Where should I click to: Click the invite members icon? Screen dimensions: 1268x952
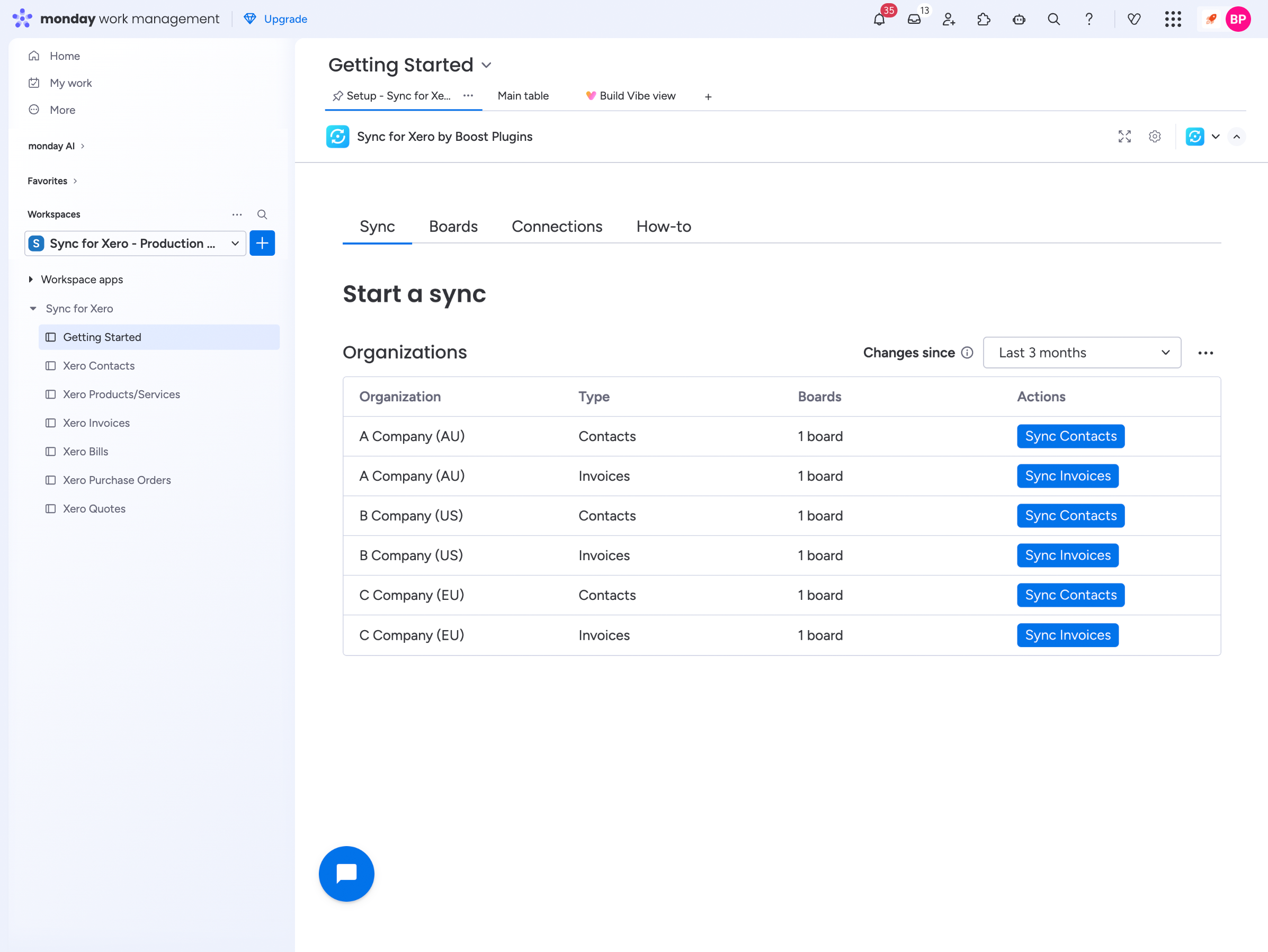coord(949,20)
